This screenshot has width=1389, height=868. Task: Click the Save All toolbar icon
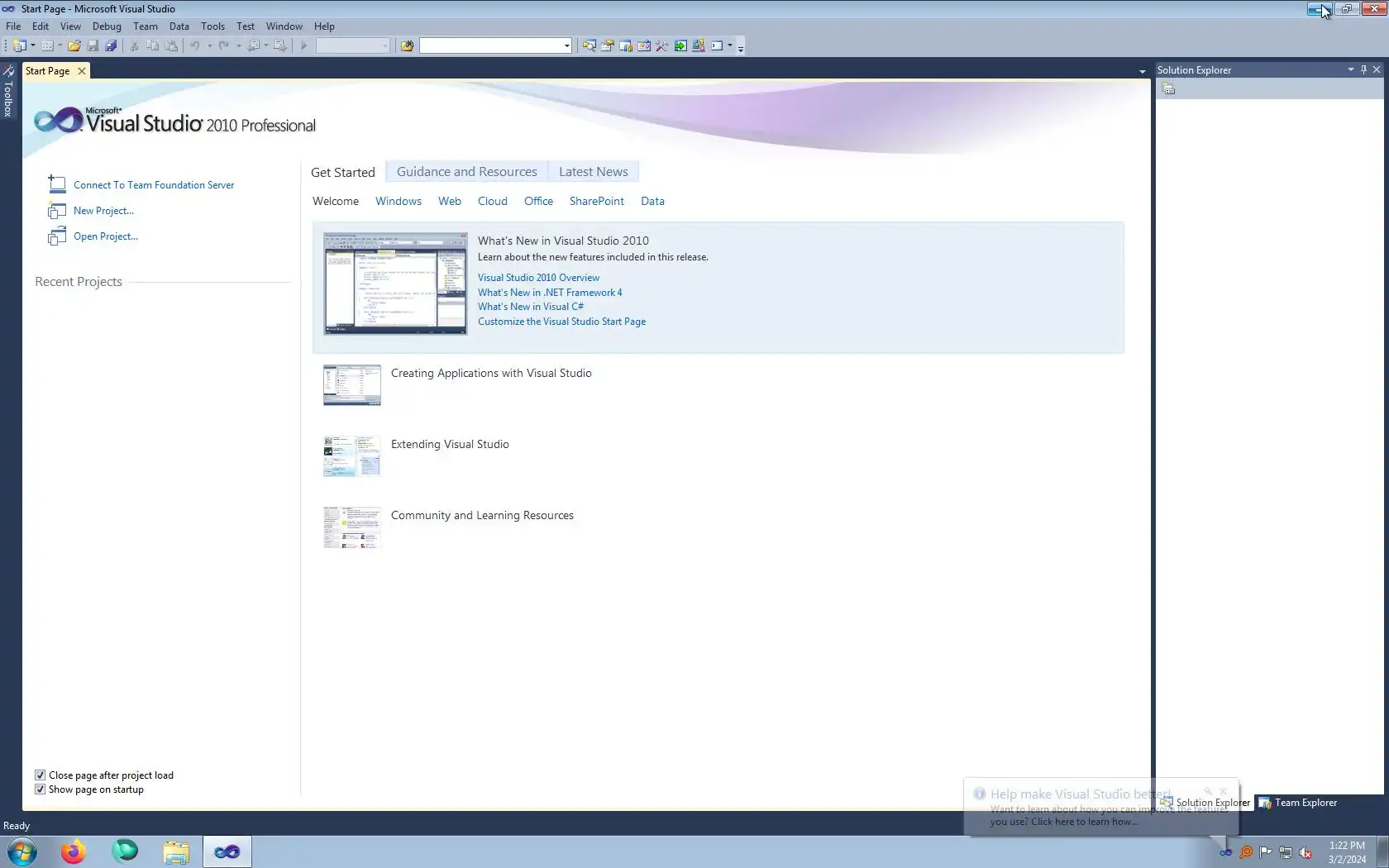coord(111,46)
